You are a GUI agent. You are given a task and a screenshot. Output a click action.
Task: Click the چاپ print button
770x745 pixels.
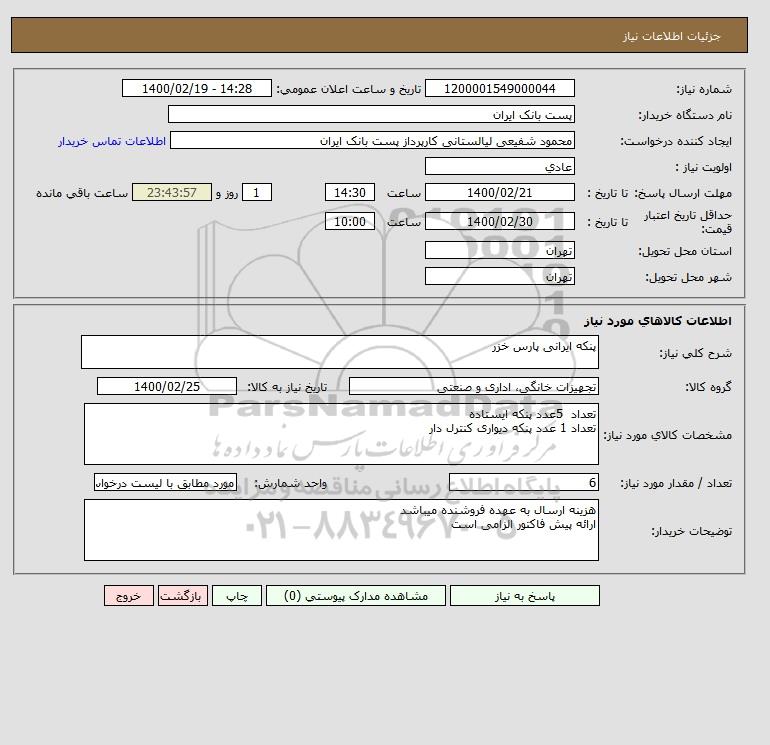(237, 596)
